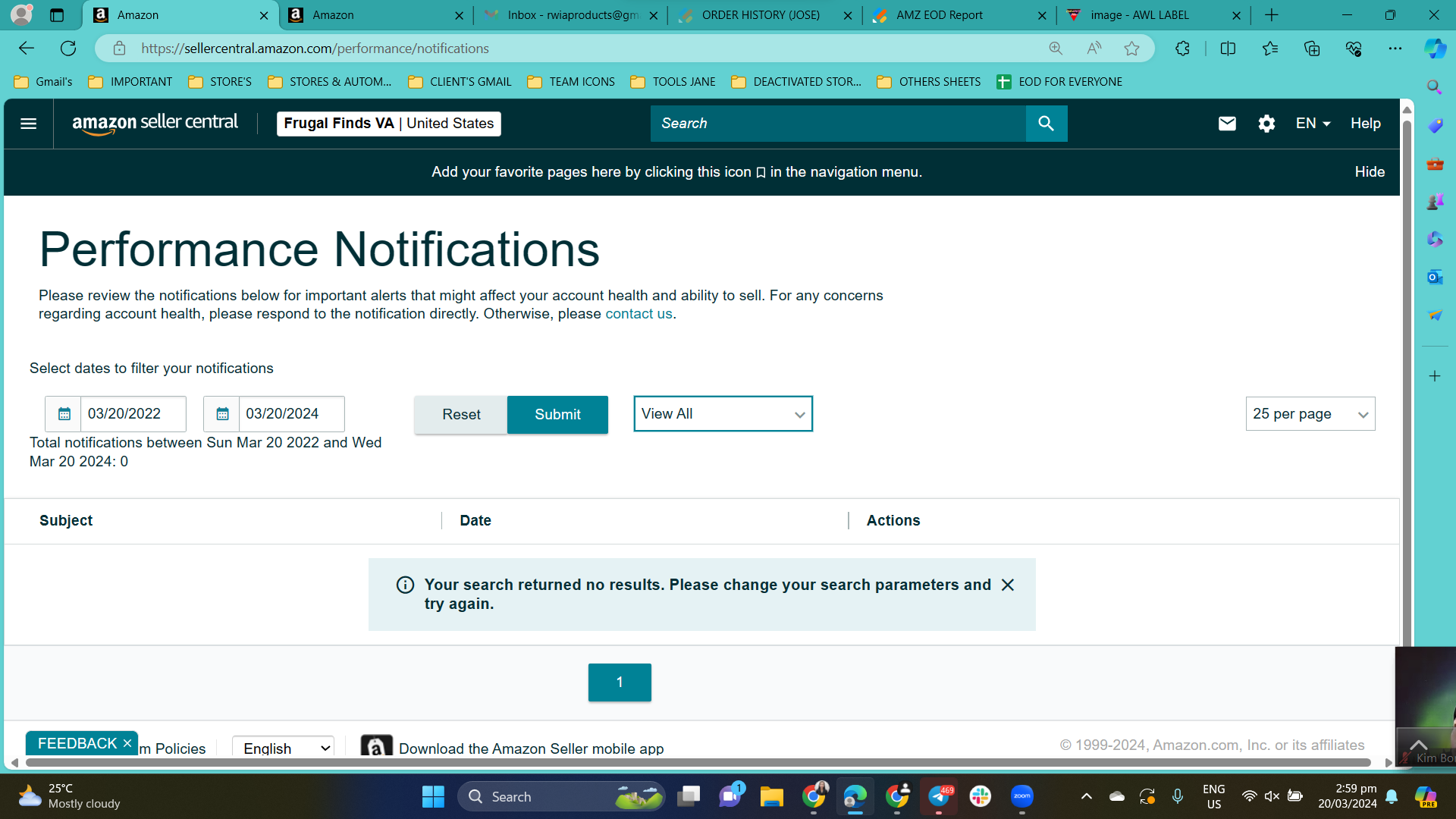Image resolution: width=1456 pixels, height=819 pixels.
Task: Open File Explorer from the taskbar
Action: [772, 796]
